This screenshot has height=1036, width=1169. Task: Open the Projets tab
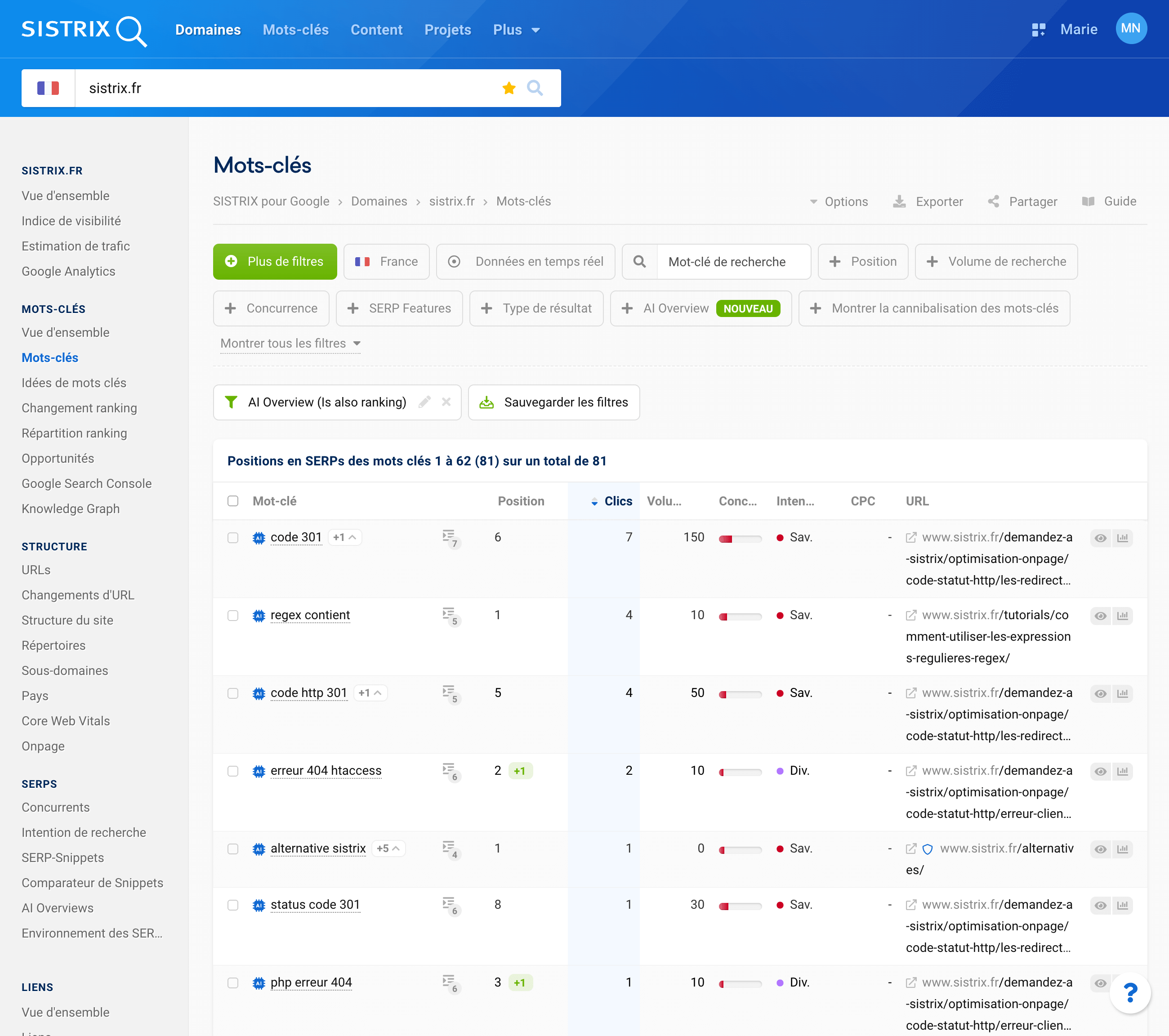point(448,30)
